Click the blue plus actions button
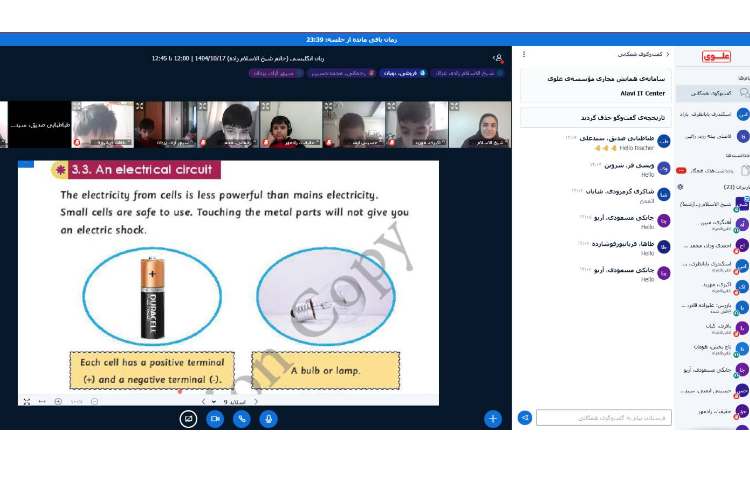Image resolution: width=750 pixels, height=480 pixels. [x=492, y=419]
